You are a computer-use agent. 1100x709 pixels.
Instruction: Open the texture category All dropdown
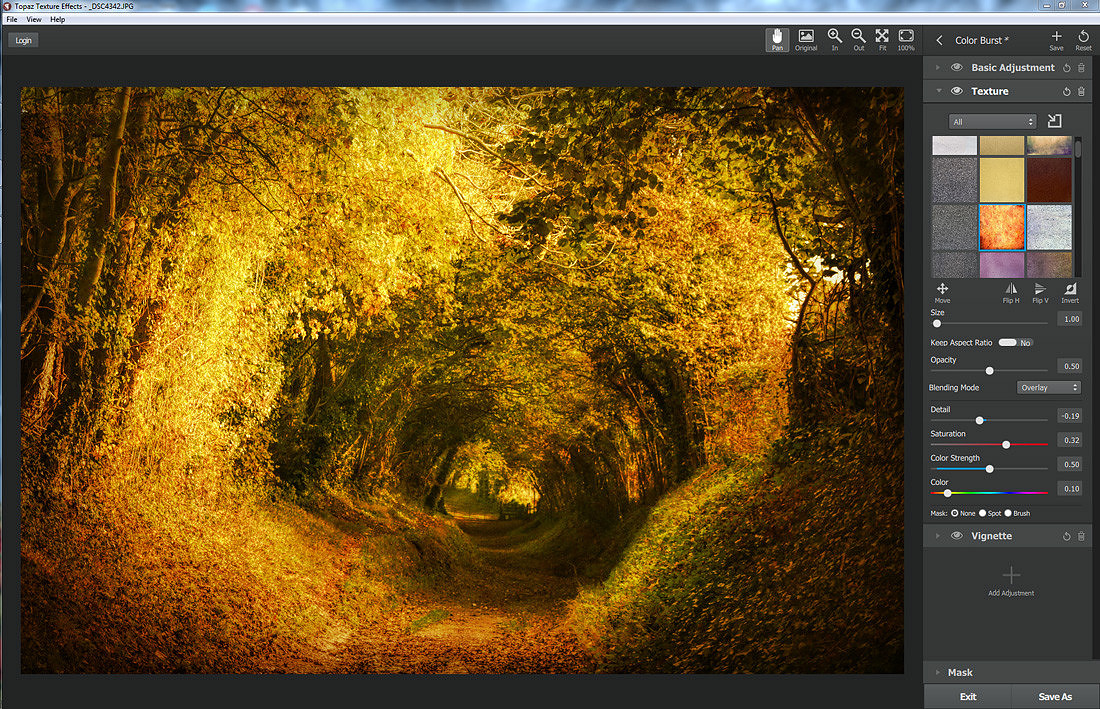(x=992, y=122)
